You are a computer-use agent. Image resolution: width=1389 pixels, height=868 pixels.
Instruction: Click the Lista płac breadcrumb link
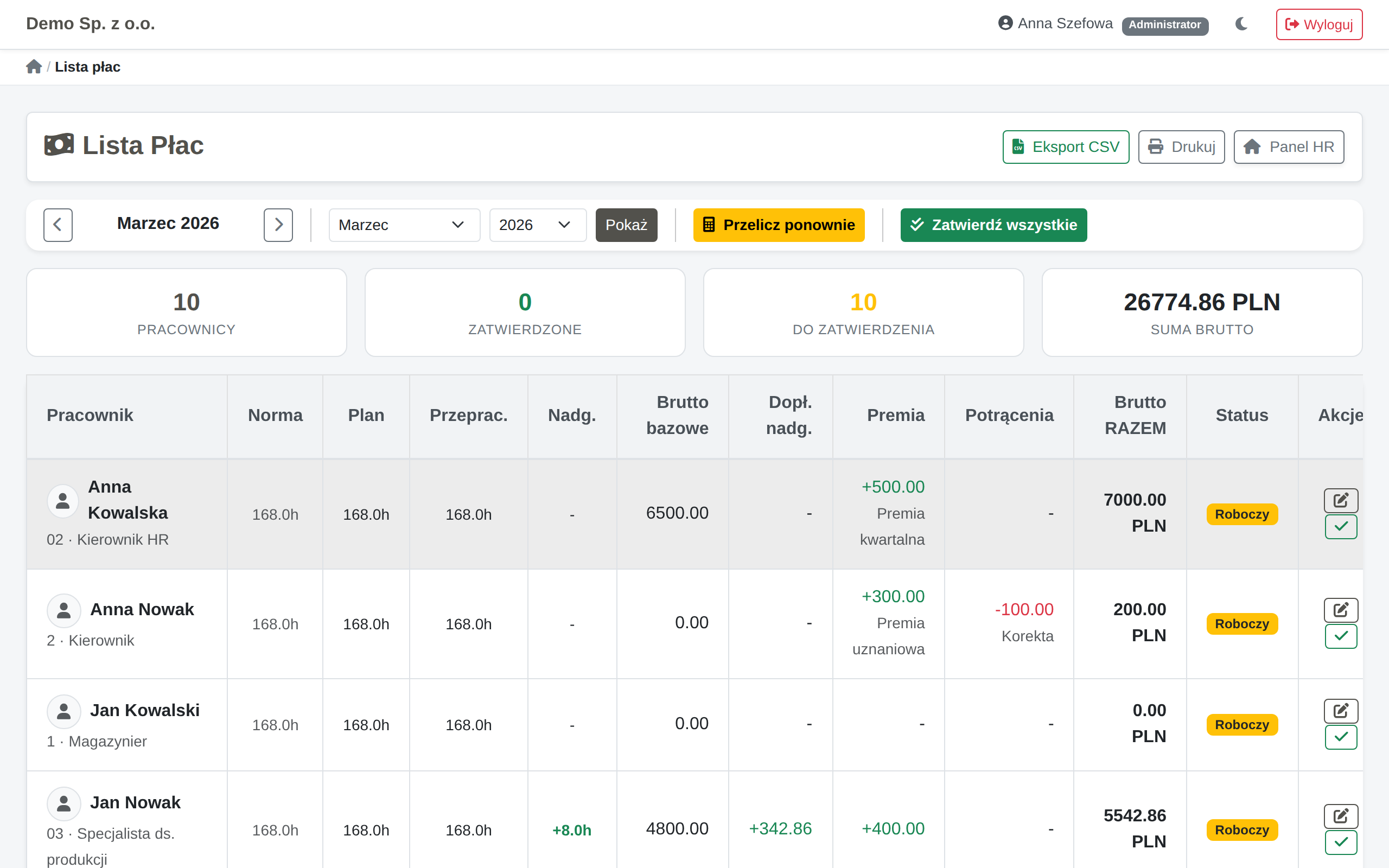coord(87,67)
